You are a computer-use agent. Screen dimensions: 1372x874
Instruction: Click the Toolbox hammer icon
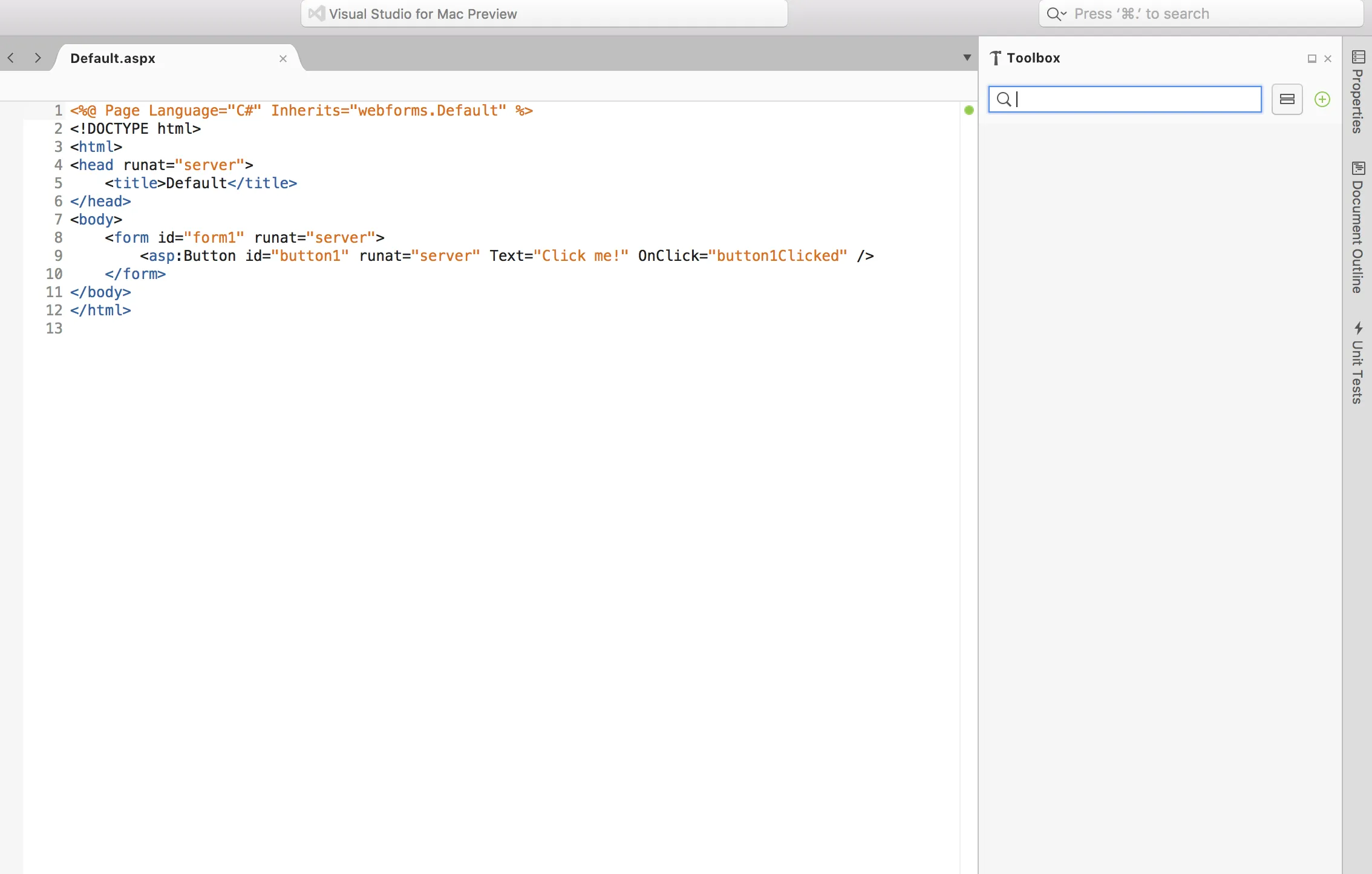[995, 58]
